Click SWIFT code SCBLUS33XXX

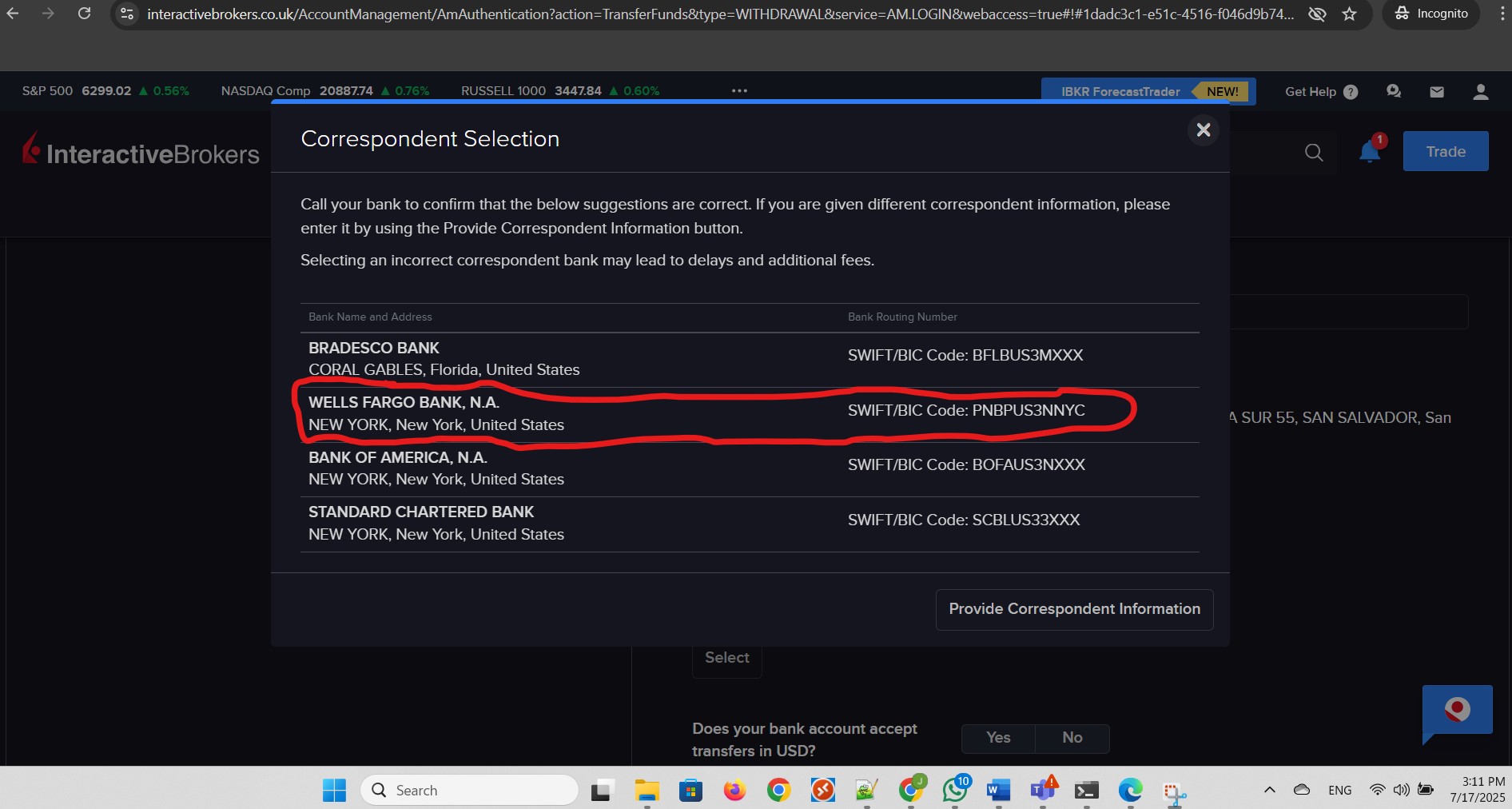[1025, 520]
